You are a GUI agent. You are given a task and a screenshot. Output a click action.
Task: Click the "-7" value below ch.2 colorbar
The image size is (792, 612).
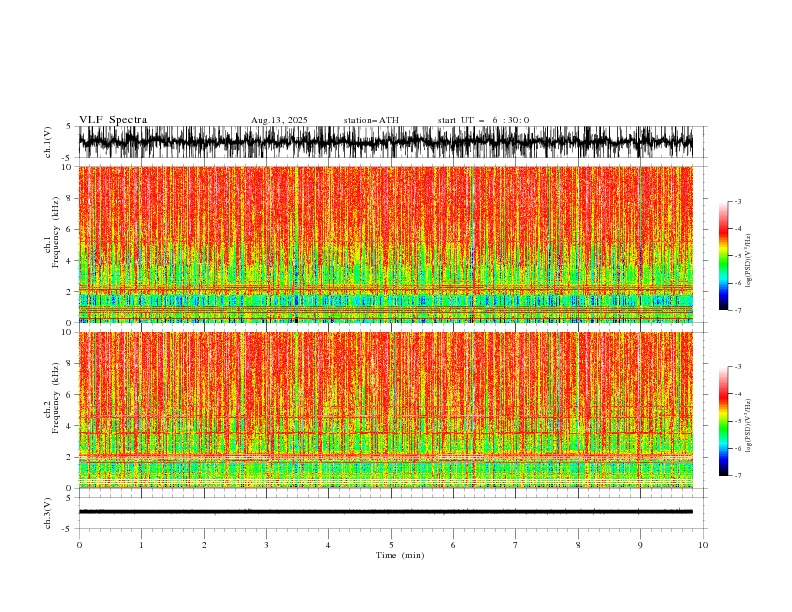[738, 476]
